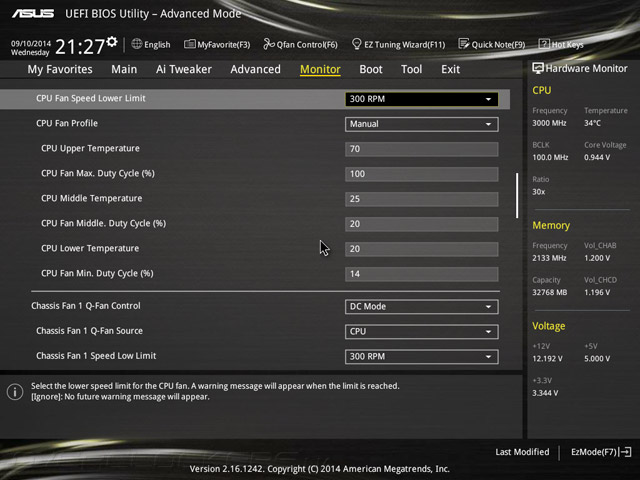
Task: Select Chassis Fan 1 Speed Low Limit label
Action: 96,356
